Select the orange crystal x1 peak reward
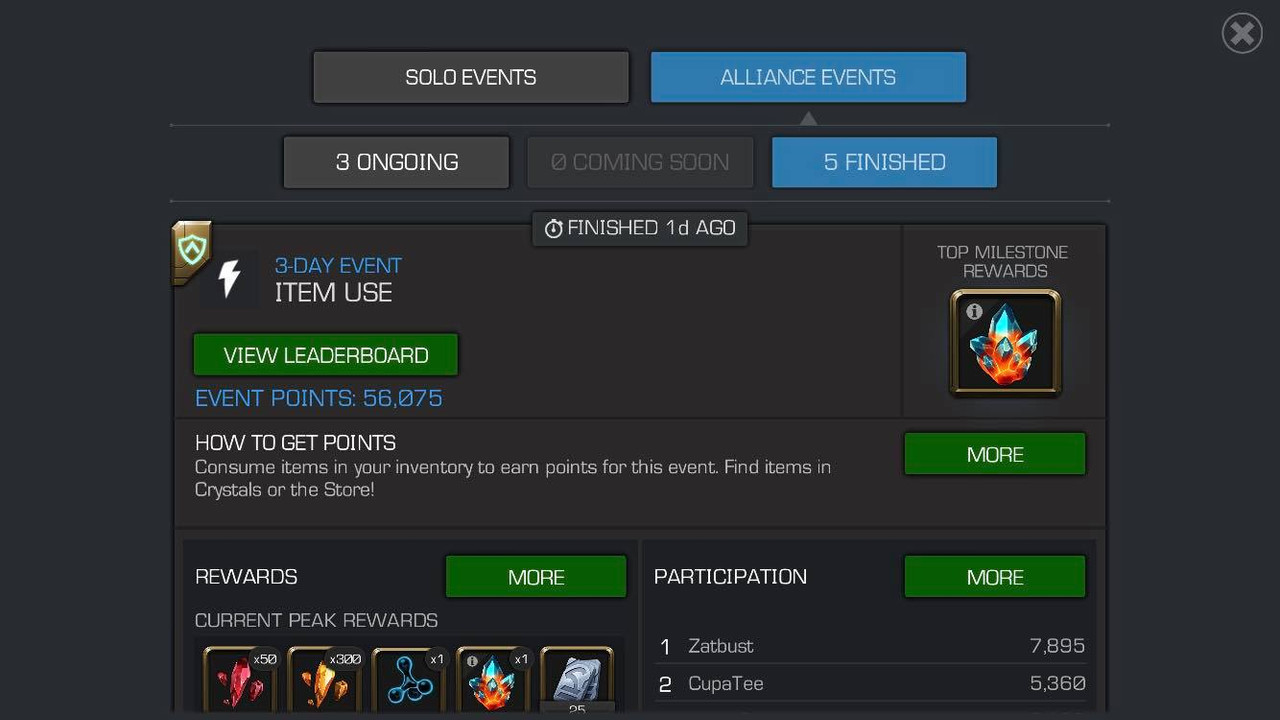 493,679
